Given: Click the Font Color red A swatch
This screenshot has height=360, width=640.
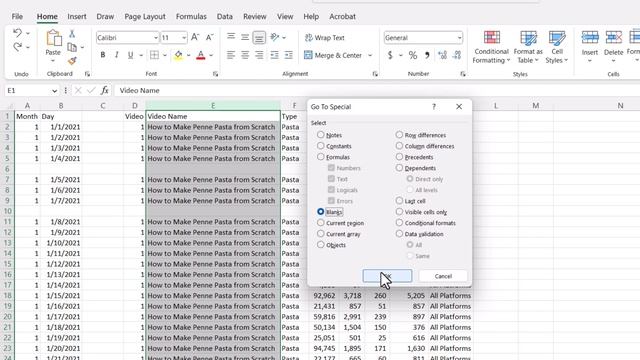Looking at the screenshot, I should [201, 55].
